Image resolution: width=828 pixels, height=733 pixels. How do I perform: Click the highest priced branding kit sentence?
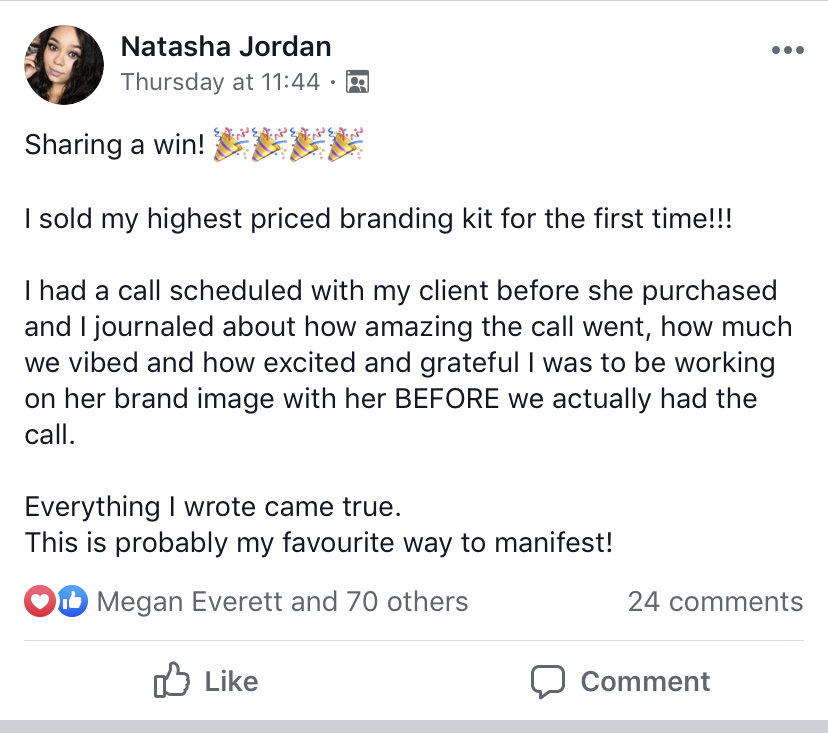tap(378, 219)
